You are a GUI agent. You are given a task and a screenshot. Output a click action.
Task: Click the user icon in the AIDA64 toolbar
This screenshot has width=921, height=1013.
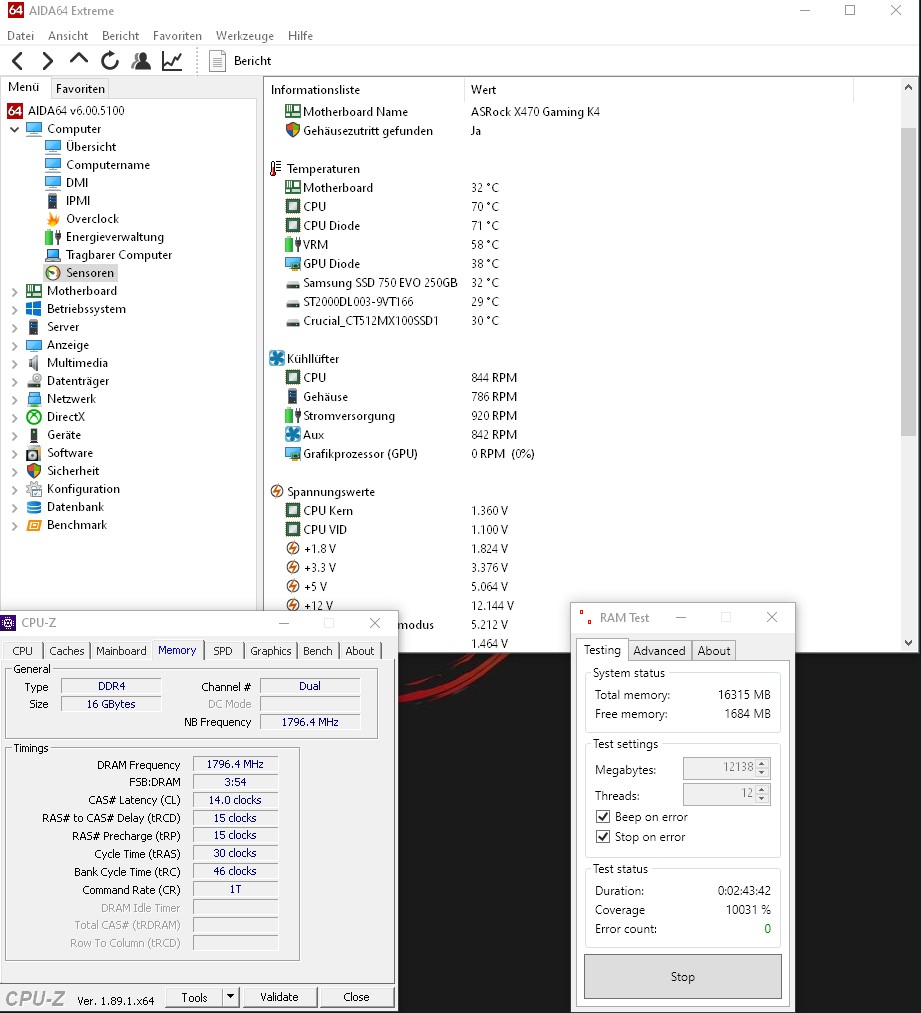[141, 61]
